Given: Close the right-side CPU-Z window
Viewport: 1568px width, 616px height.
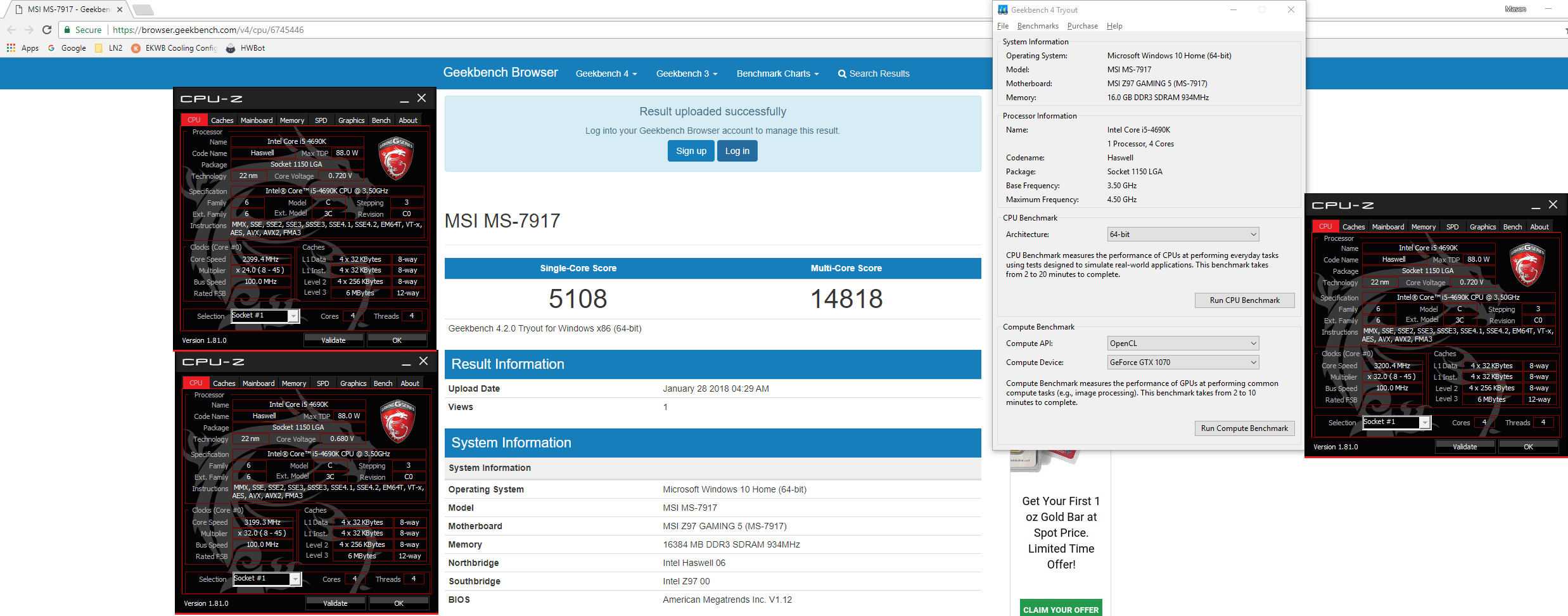Looking at the screenshot, I should point(1553,205).
